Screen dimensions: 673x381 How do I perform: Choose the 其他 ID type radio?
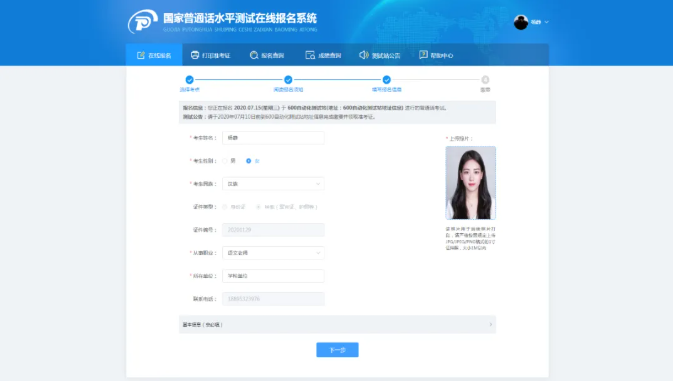coord(258,207)
